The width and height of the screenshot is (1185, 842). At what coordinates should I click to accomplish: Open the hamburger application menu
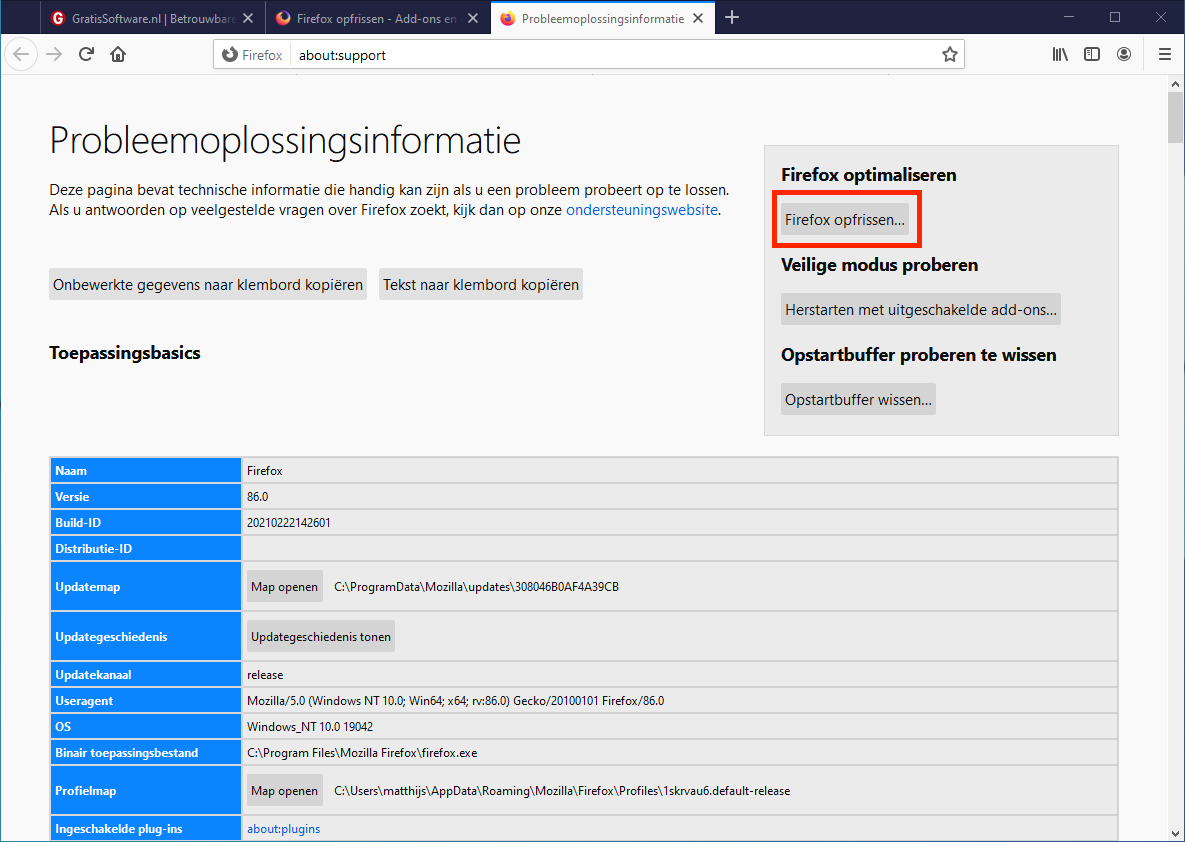click(1164, 55)
